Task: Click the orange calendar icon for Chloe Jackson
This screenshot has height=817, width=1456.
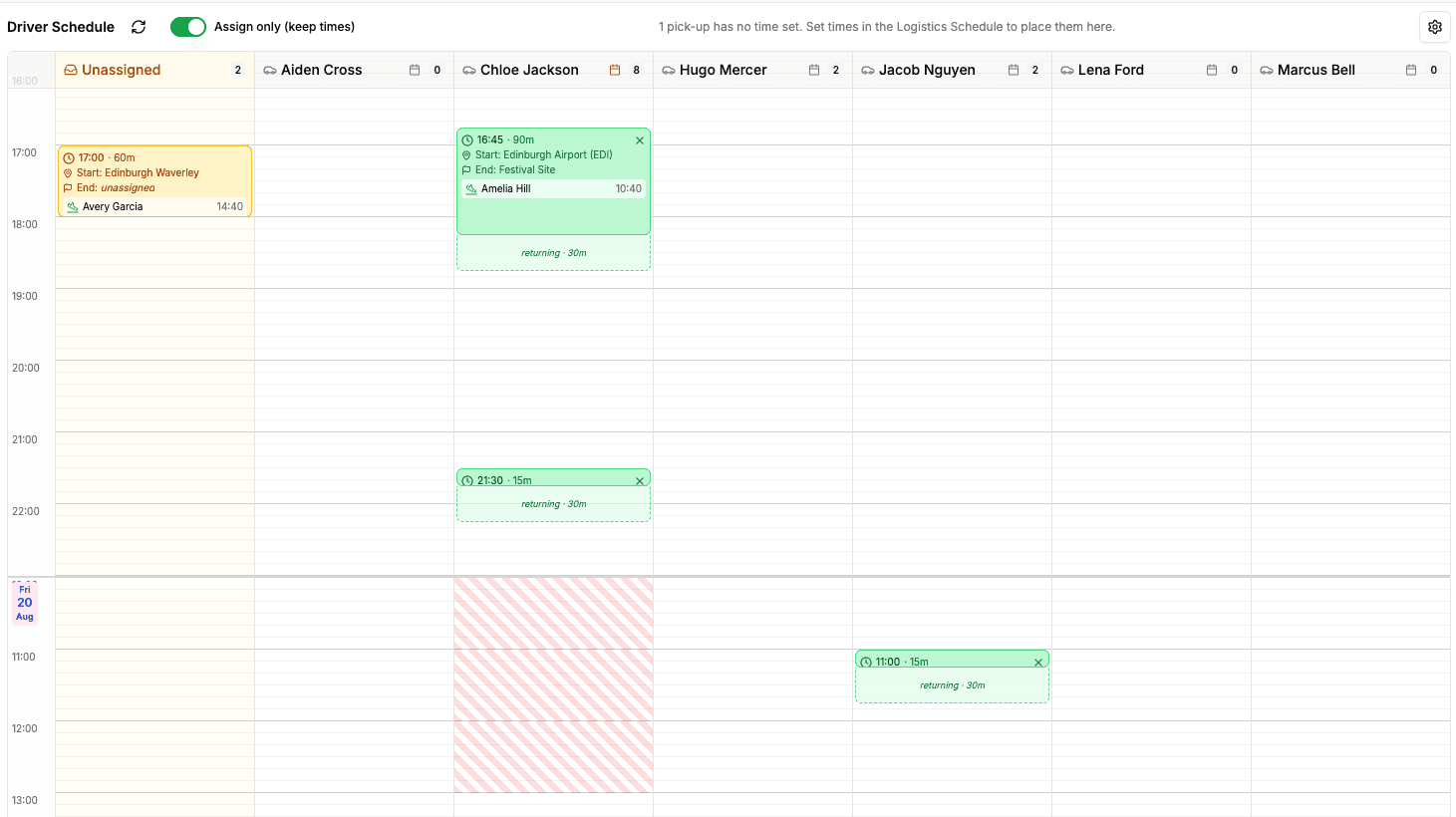Action: click(615, 70)
